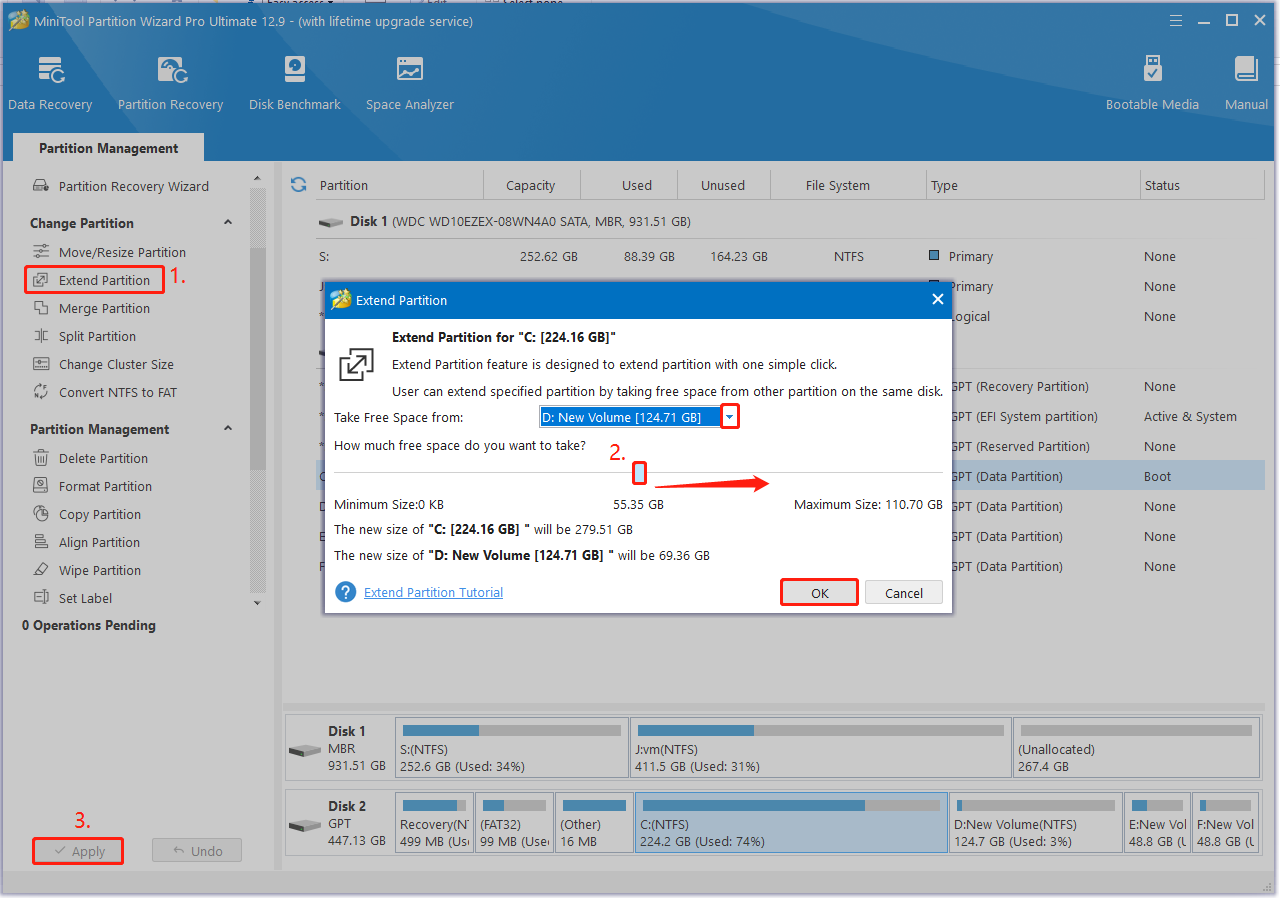Click the Undo button

coord(197,851)
